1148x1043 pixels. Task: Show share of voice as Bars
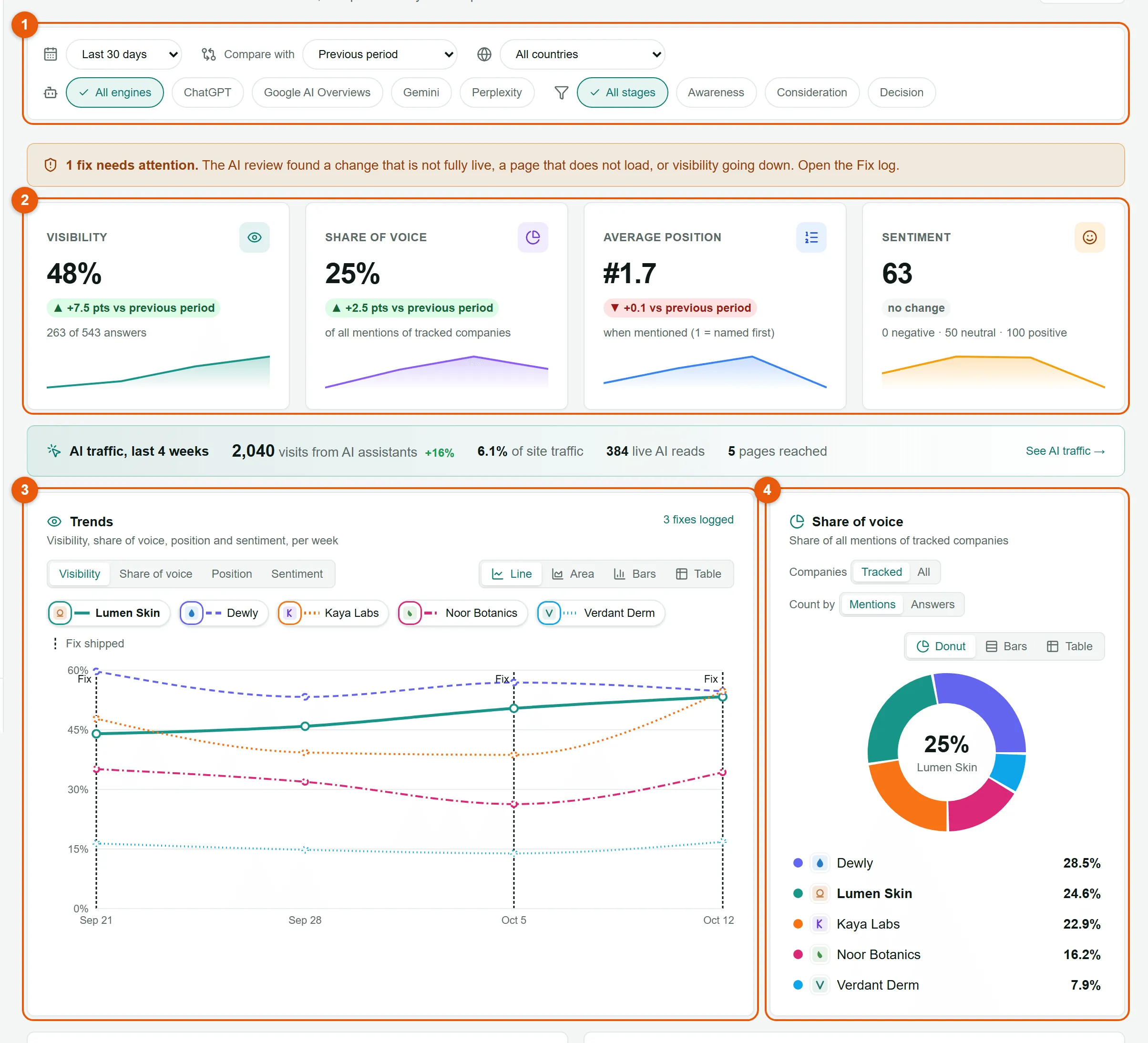click(1006, 646)
